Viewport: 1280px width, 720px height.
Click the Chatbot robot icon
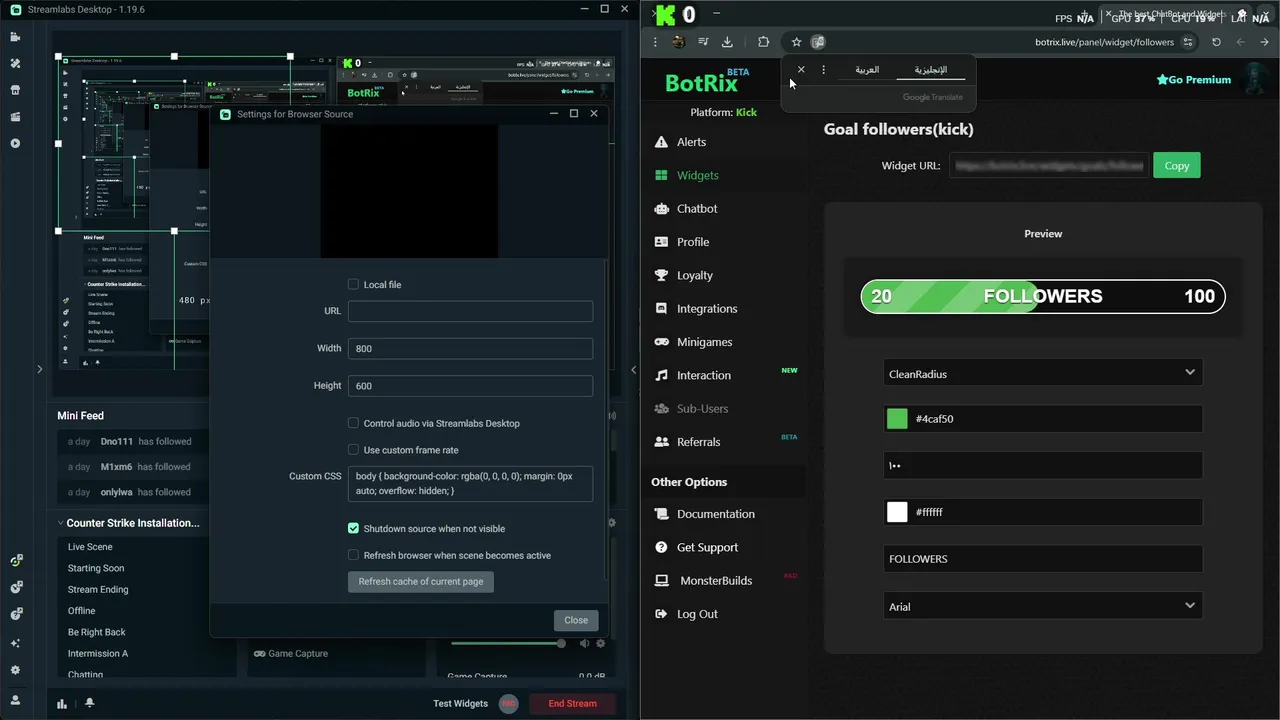(661, 208)
